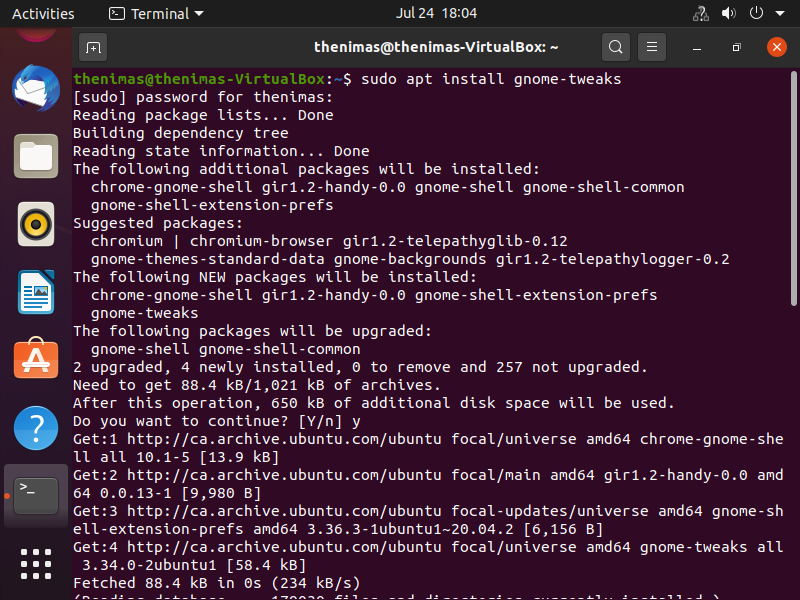
Task: Click the power icon in top bar
Action: point(756,13)
